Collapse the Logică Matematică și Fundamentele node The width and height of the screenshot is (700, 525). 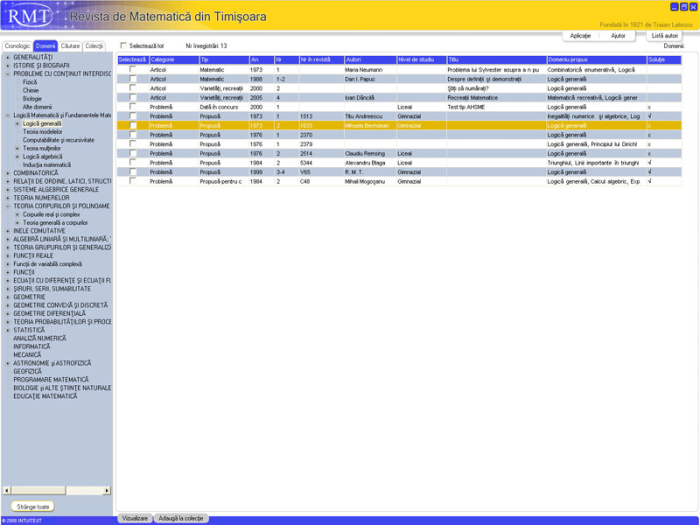pos(8,115)
